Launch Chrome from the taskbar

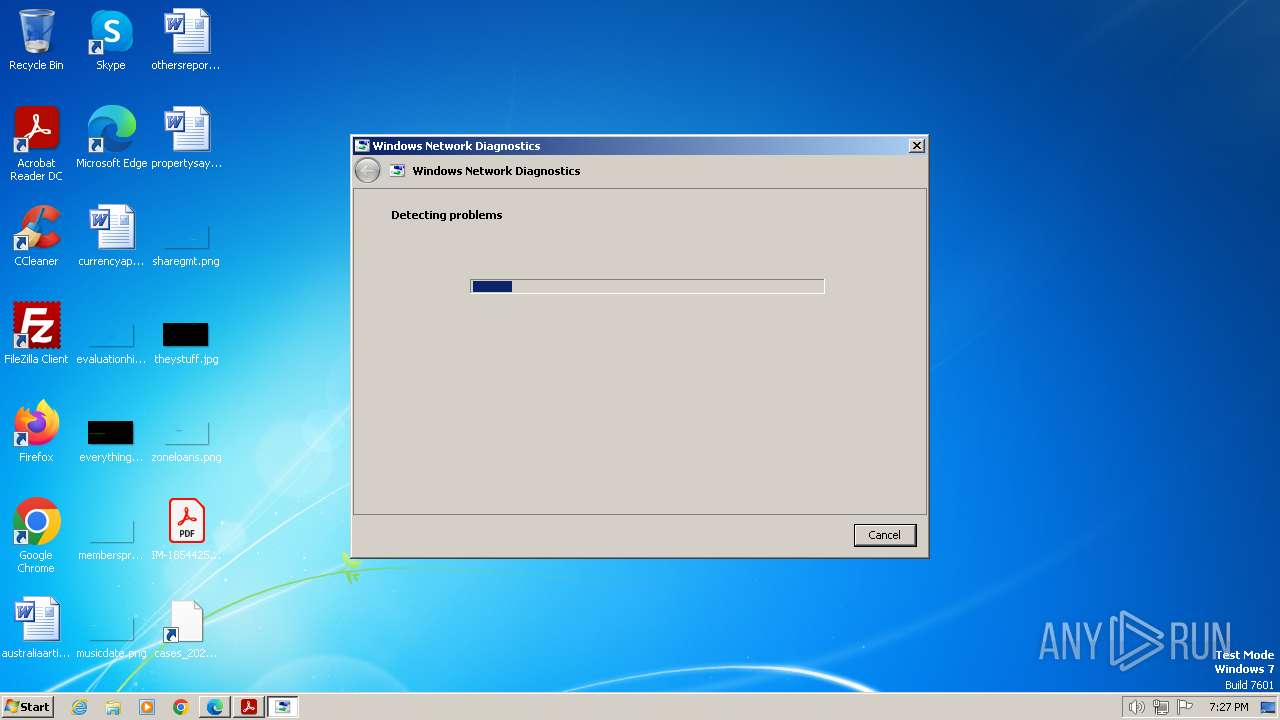[181, 707]
